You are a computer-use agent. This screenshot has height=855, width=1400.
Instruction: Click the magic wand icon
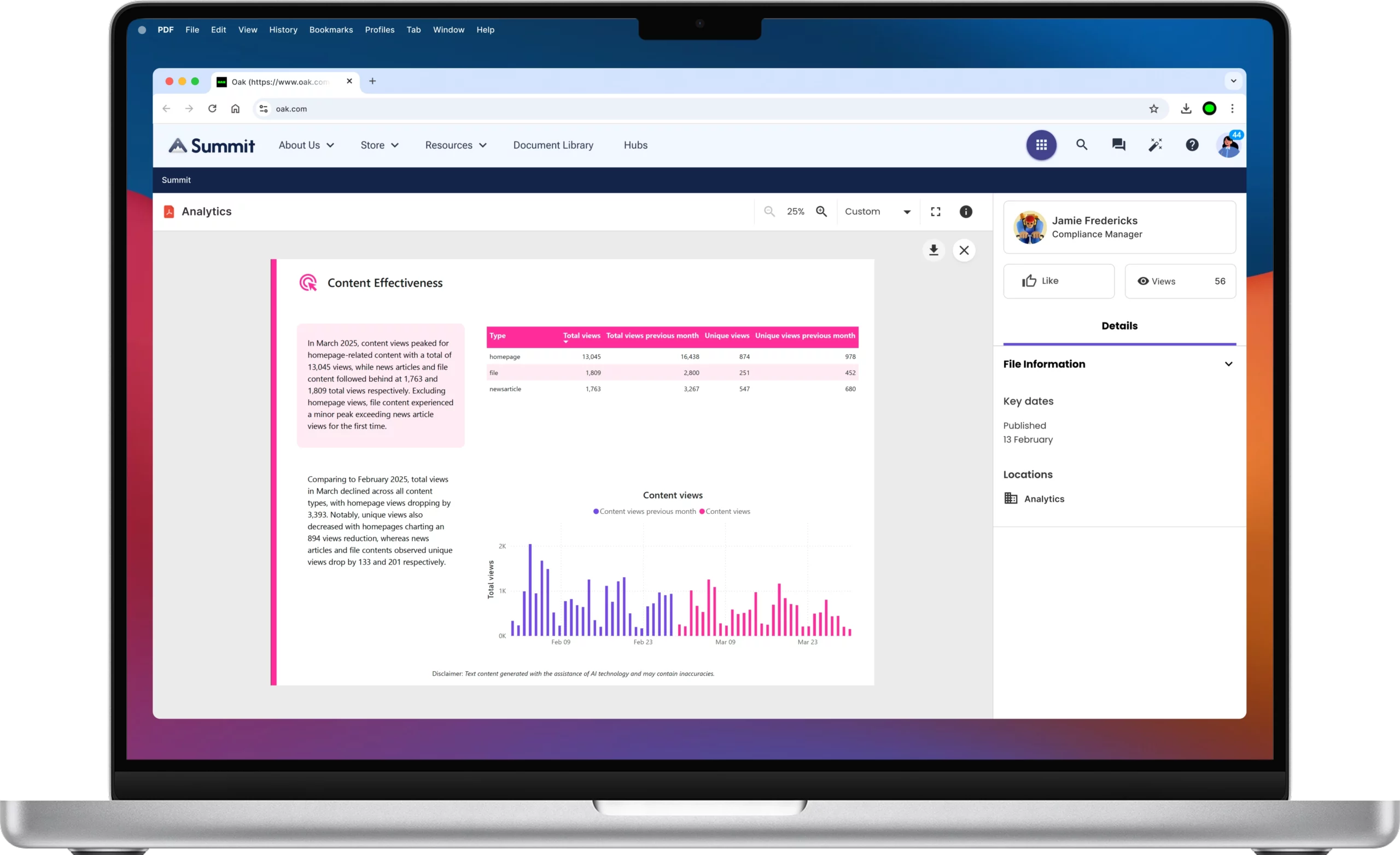[1155, 145]
